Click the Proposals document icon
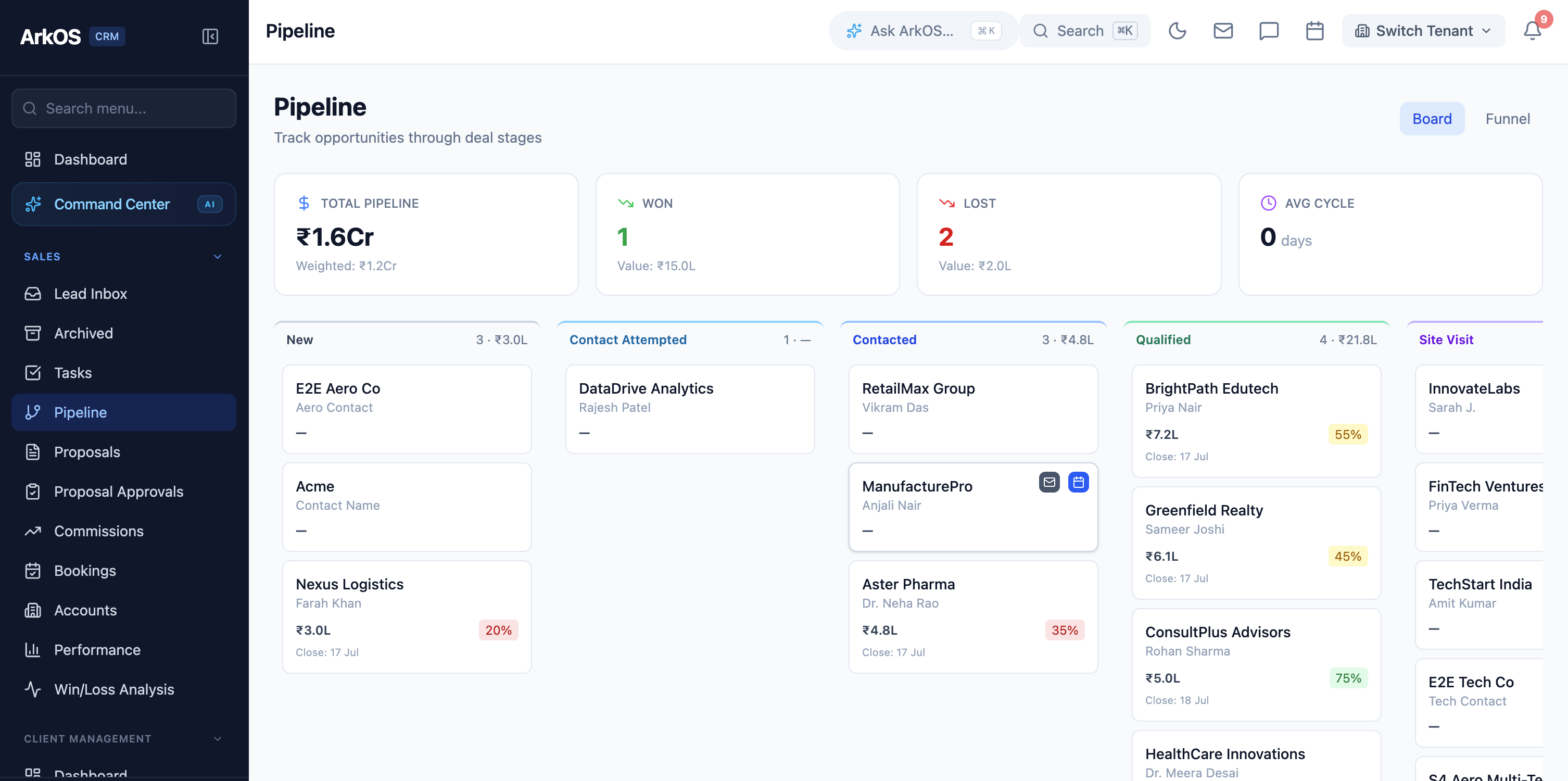This screenshot has width=1568, height=781. (32, 452)
